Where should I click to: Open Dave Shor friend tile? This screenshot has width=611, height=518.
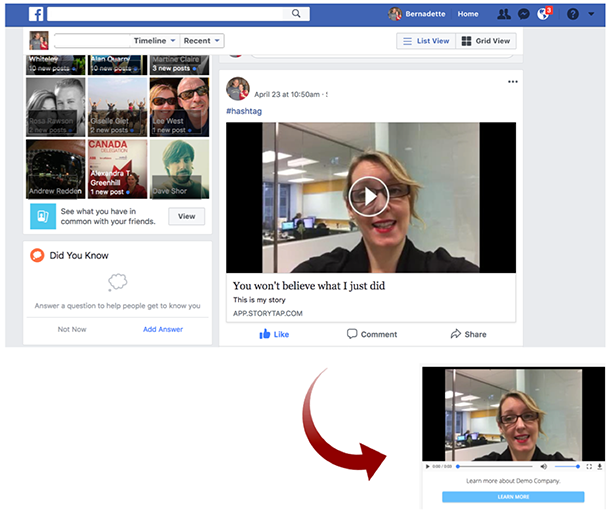click(179, 169)
